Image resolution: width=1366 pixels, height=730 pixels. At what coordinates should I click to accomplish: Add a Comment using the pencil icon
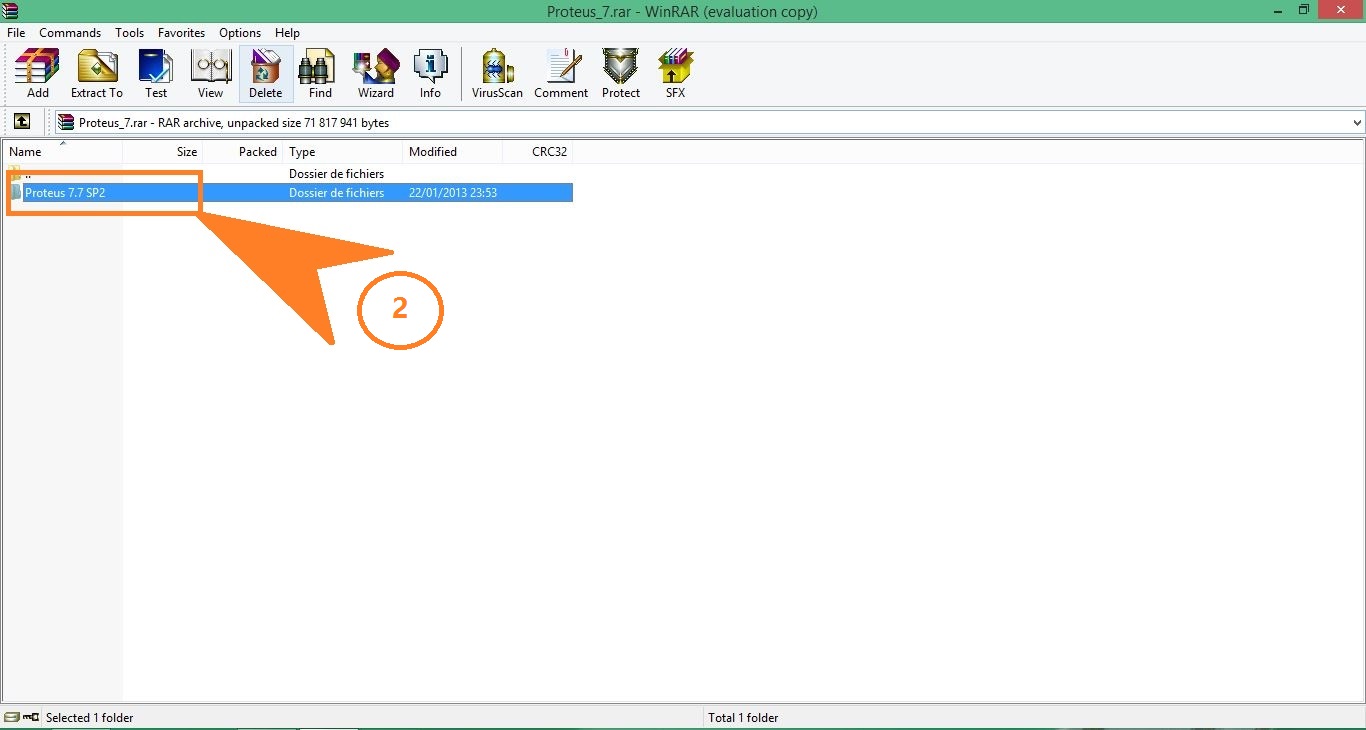(x=561, y=73)
